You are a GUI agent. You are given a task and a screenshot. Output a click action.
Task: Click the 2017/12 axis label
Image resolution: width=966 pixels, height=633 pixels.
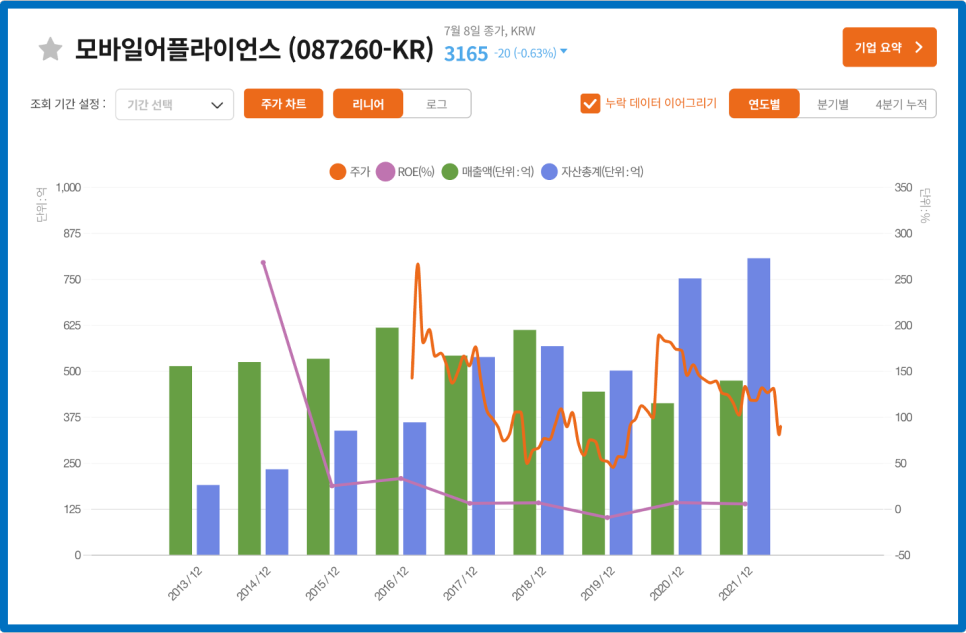pyautogui.click(x=460, y=583)
